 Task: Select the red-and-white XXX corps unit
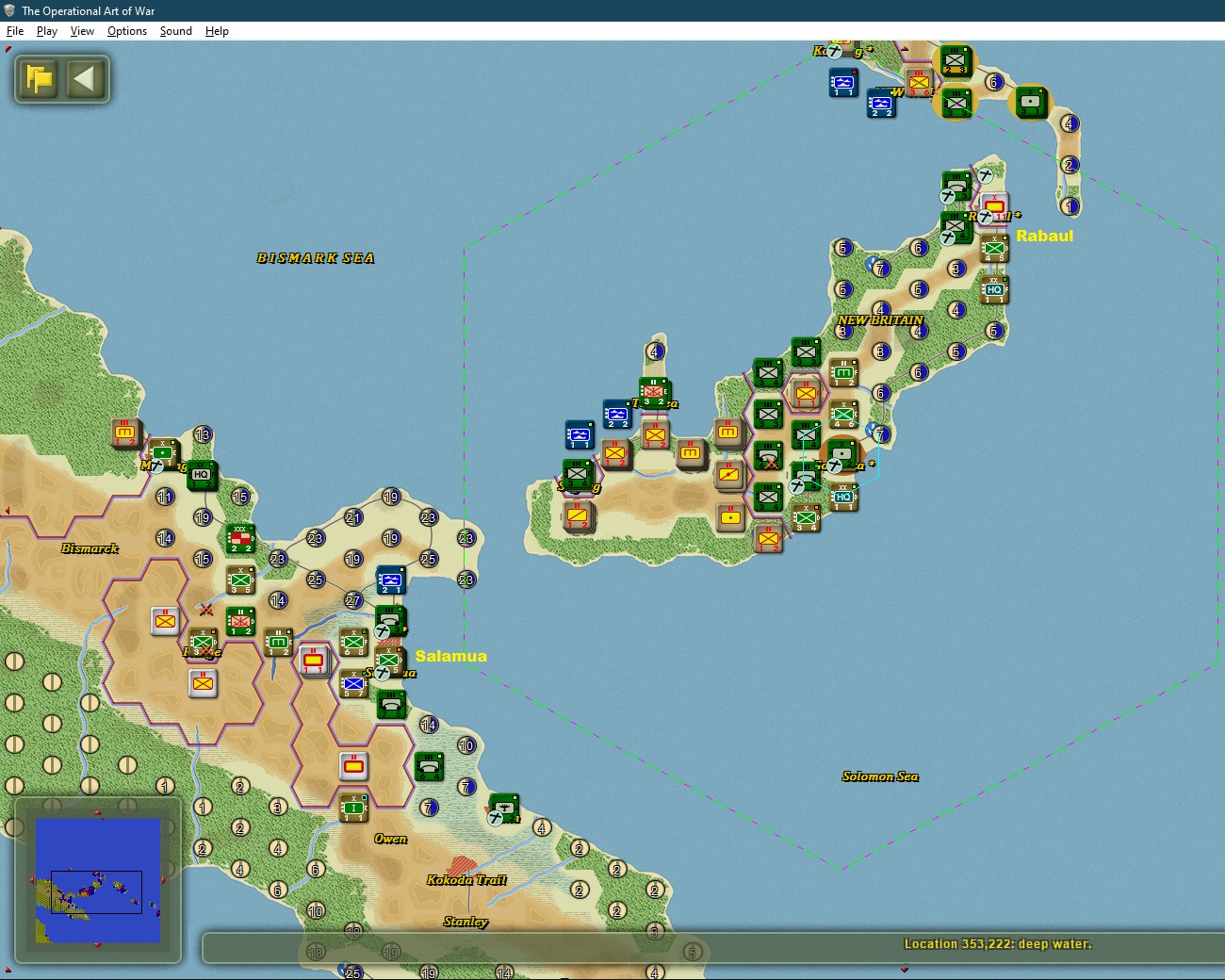pyautogui.click(x=240, y=539)
